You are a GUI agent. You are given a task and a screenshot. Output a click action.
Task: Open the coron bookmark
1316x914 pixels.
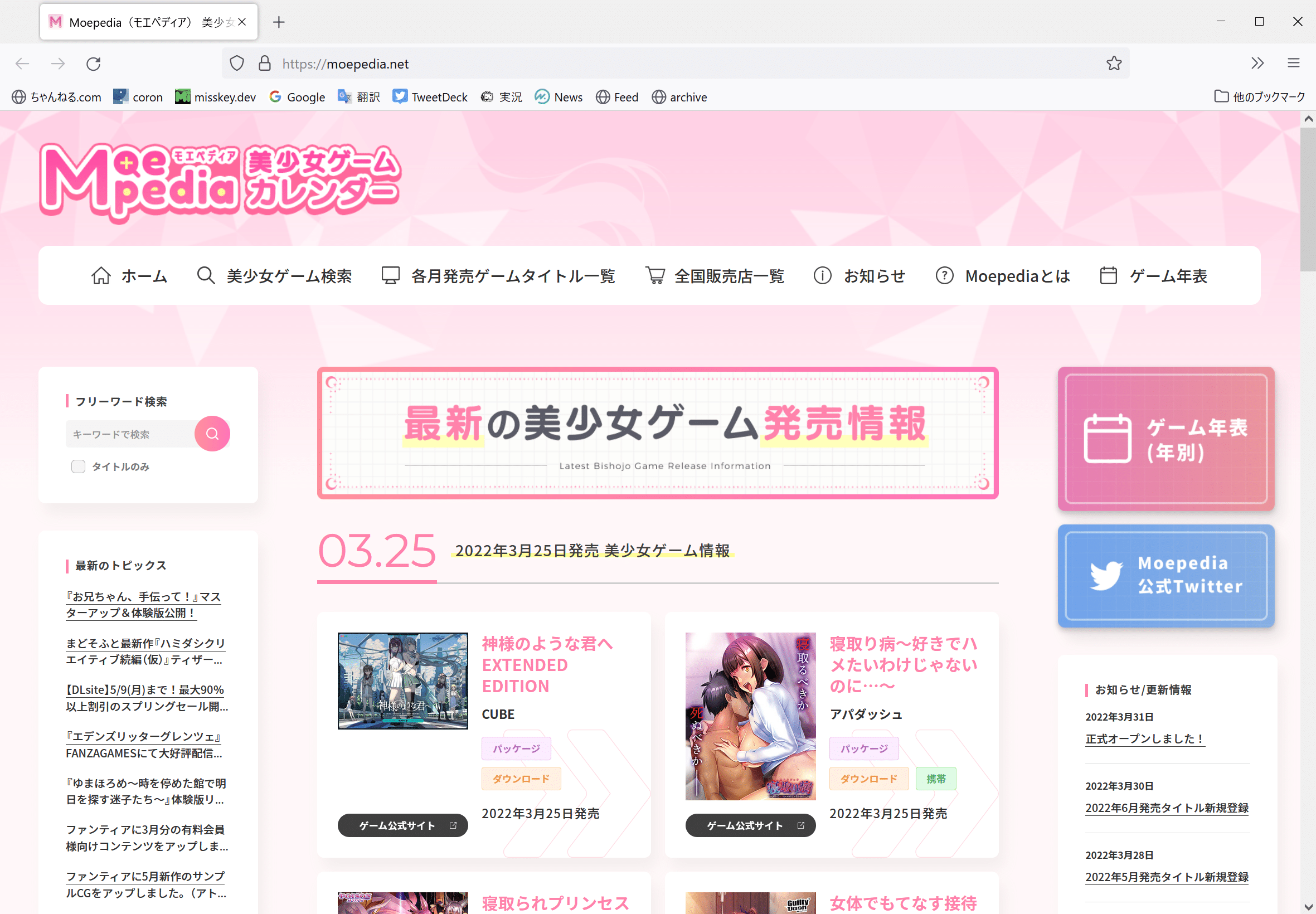138,98
